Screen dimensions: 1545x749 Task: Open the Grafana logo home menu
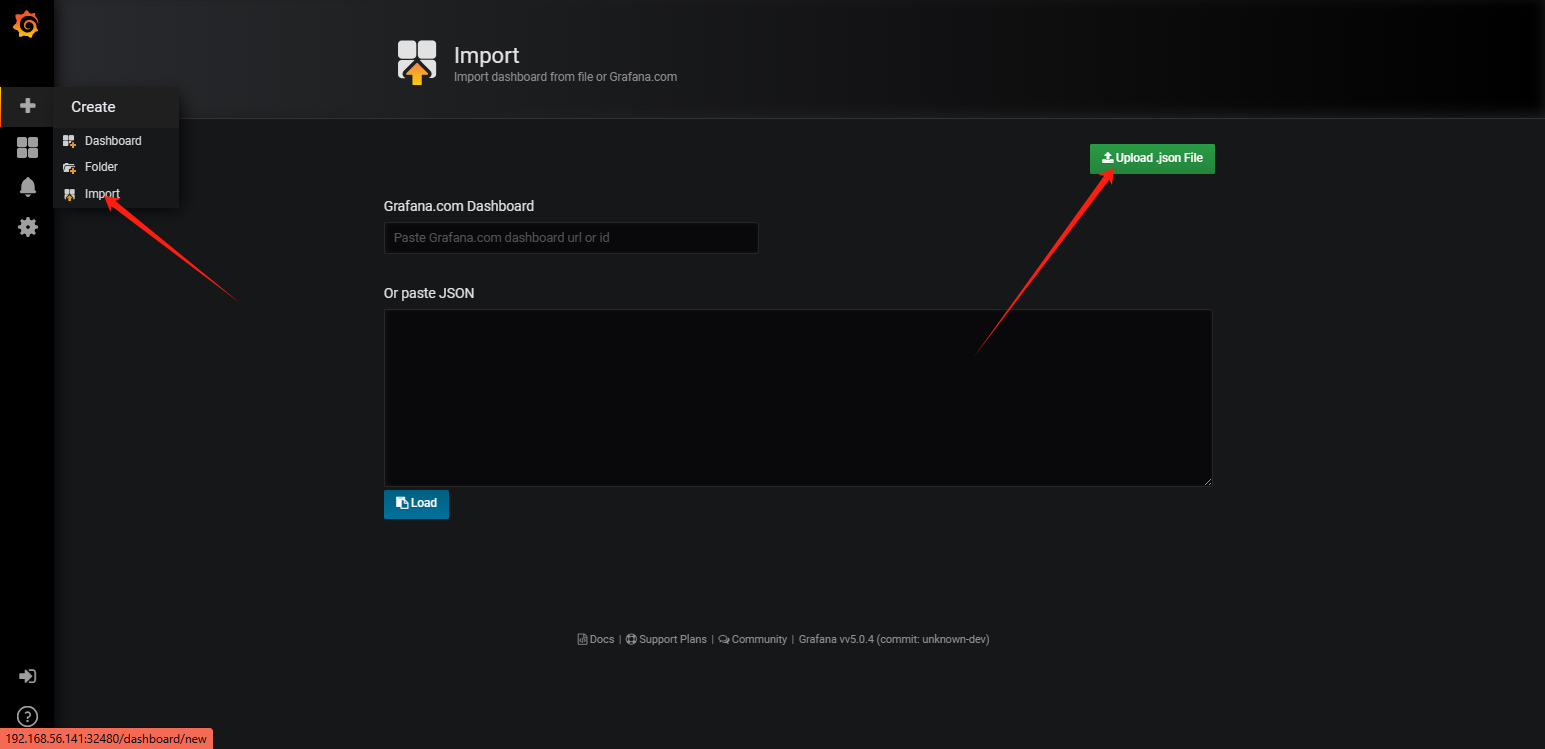coord(26,26)
